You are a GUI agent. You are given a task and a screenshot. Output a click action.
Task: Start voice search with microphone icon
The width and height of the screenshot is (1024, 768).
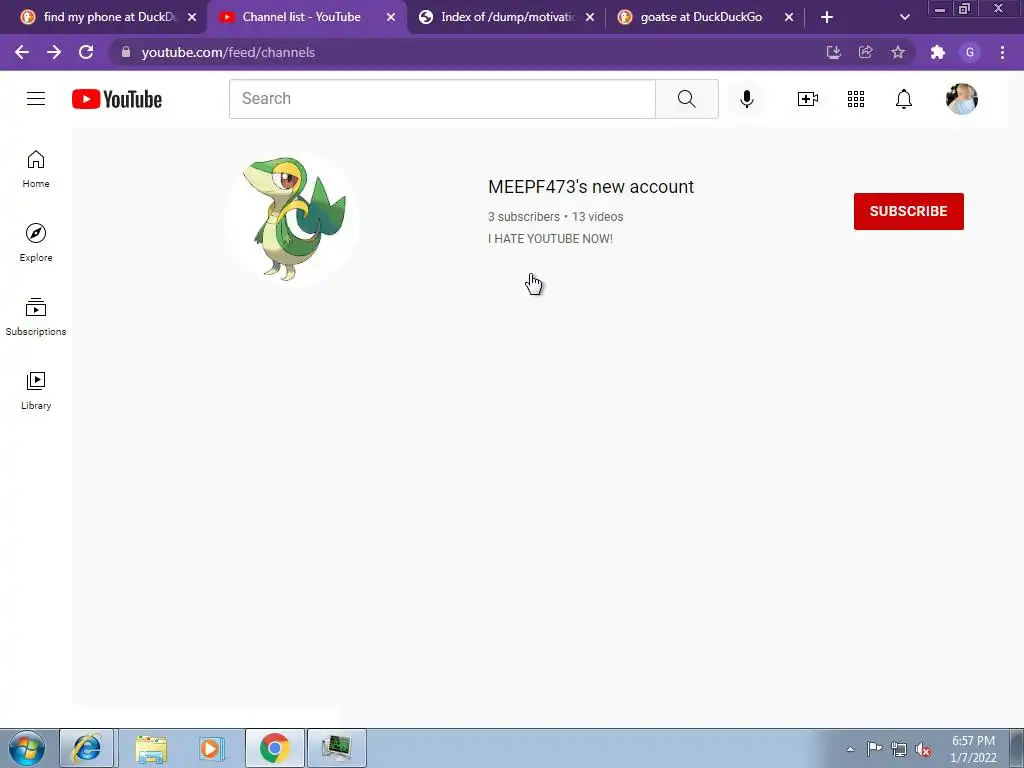pos(746,99)
